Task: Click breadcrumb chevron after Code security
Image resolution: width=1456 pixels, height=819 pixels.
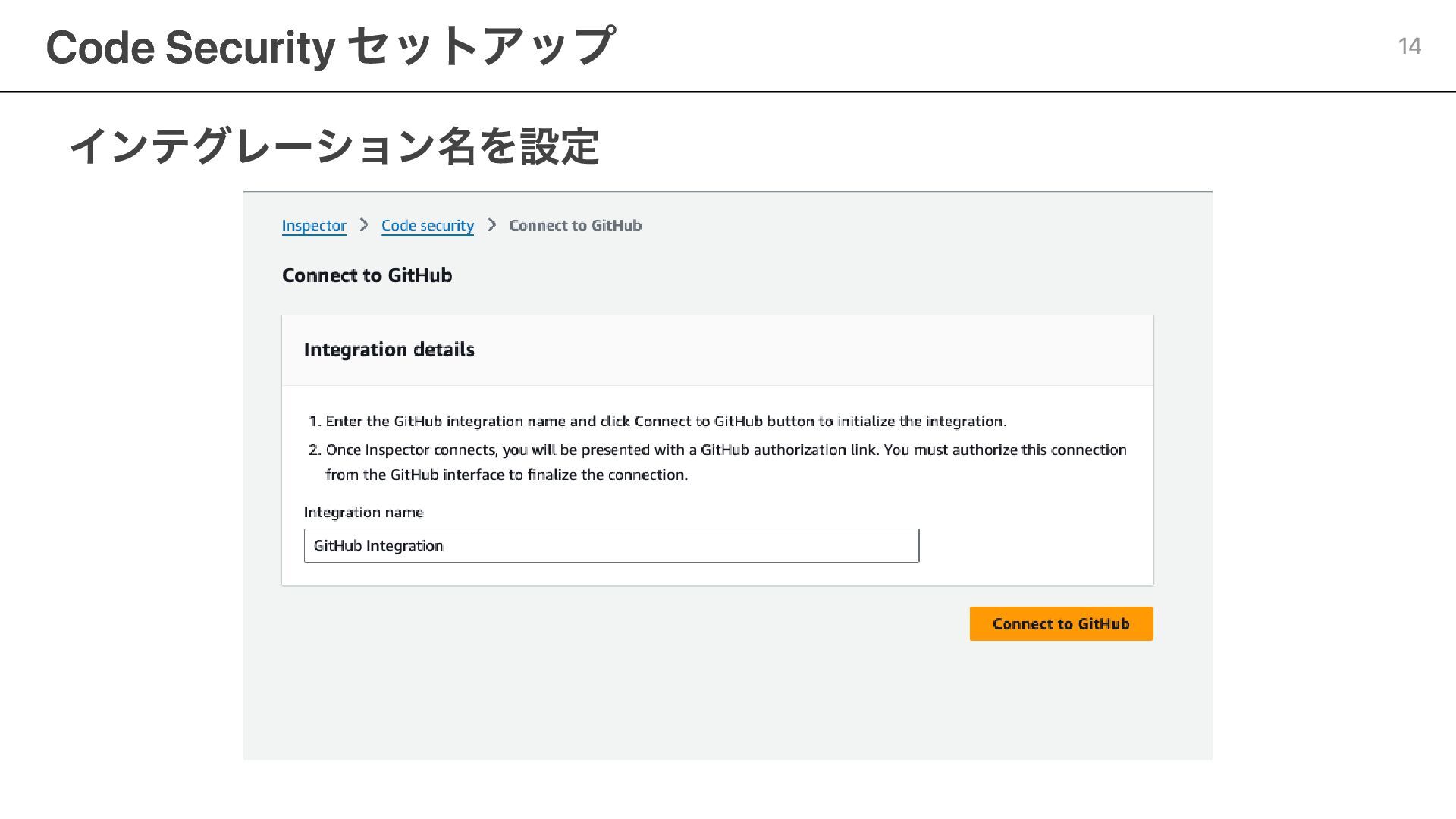Action: (491, 225)
